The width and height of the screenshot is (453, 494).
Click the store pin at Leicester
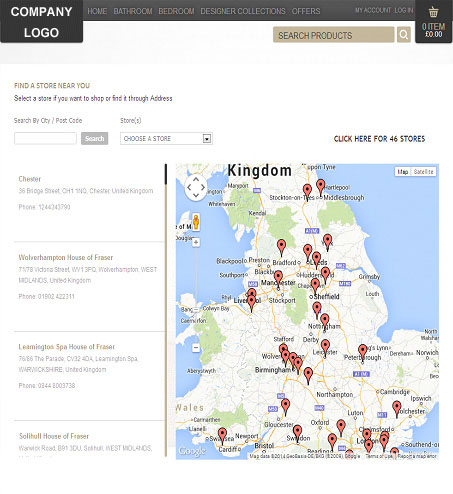point(325,348)
